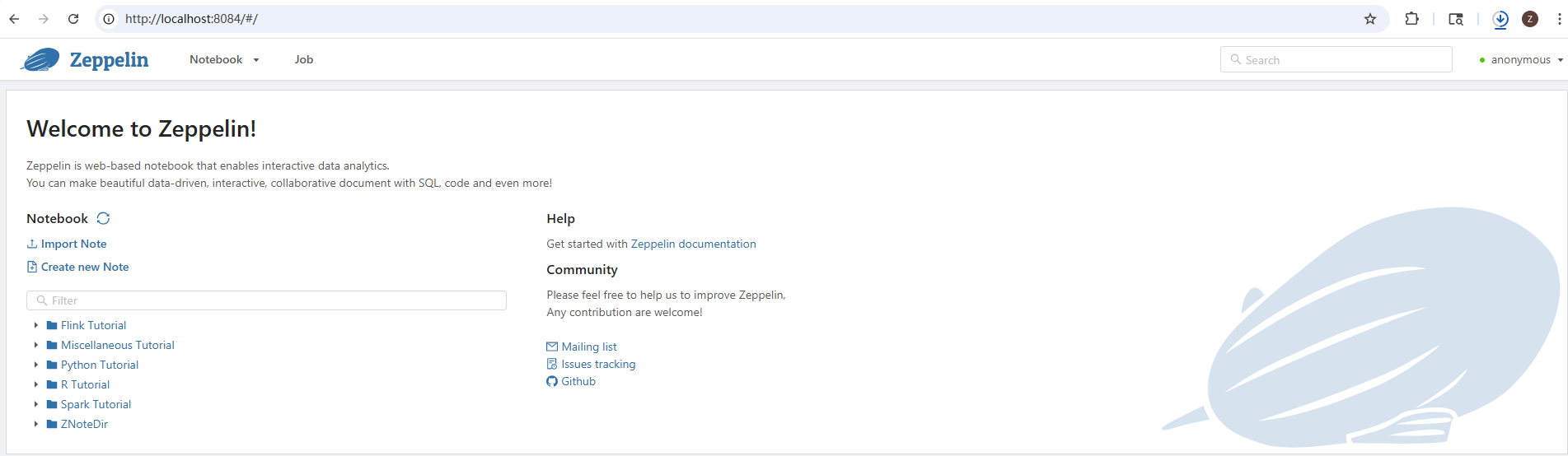
Task: Select the Miscellaneous Tutorial folder name
Action: tap(118, 345)
